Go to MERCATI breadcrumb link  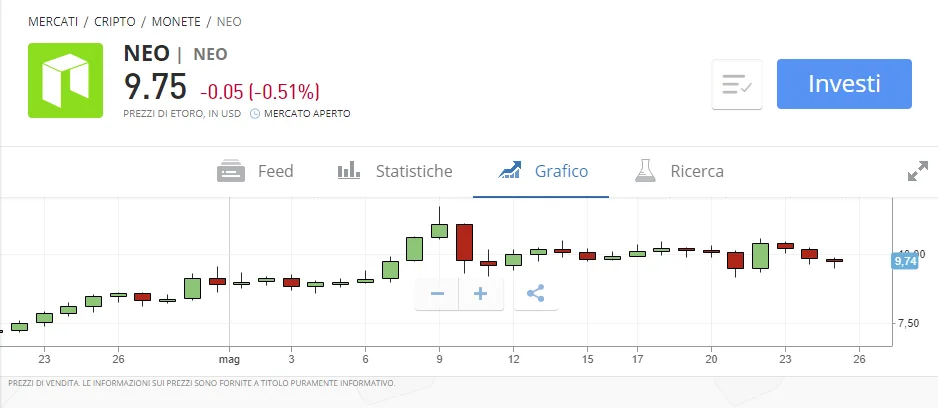click(53, 22)
